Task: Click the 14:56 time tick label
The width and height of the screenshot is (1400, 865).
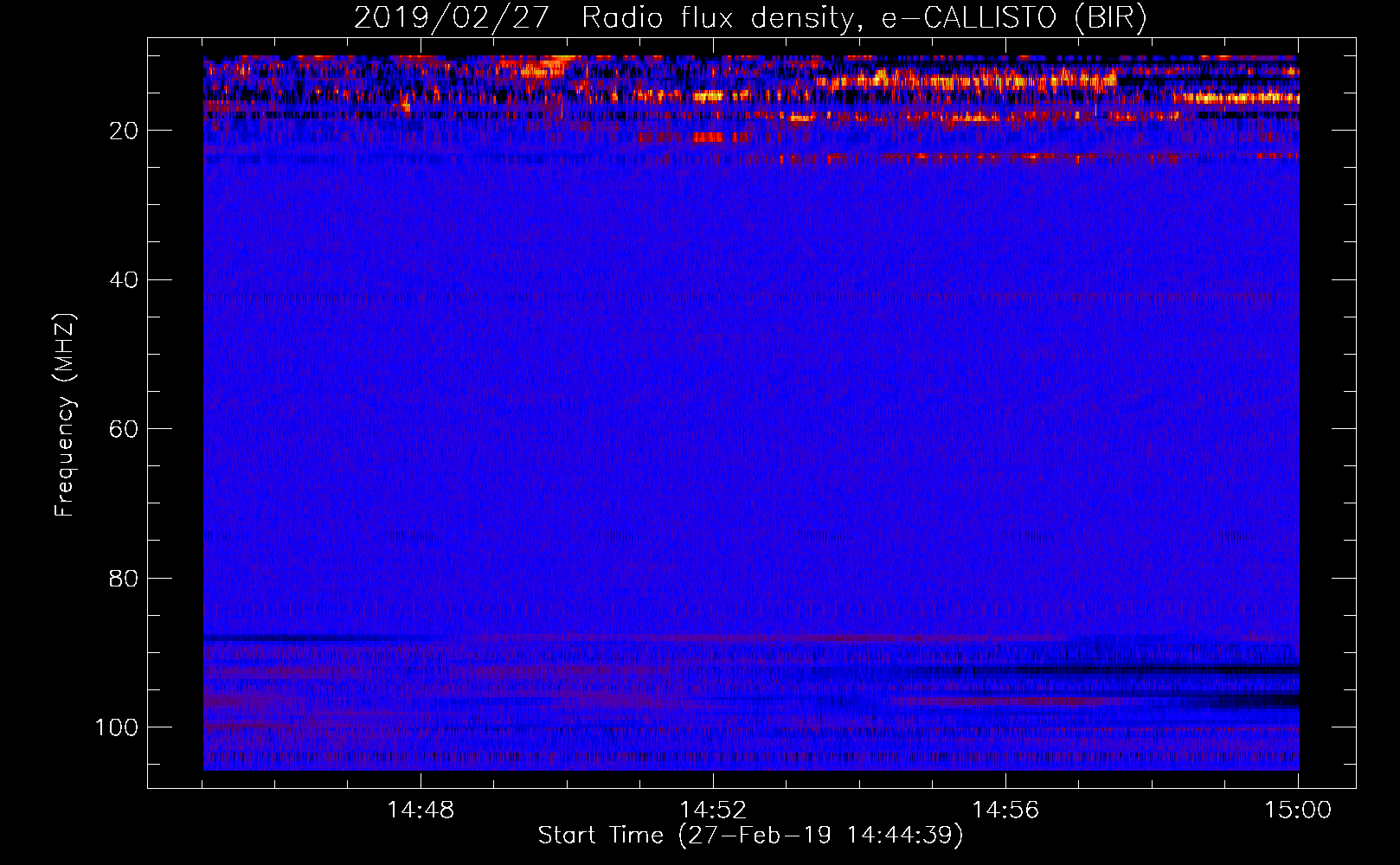Action: point(1005,811)
